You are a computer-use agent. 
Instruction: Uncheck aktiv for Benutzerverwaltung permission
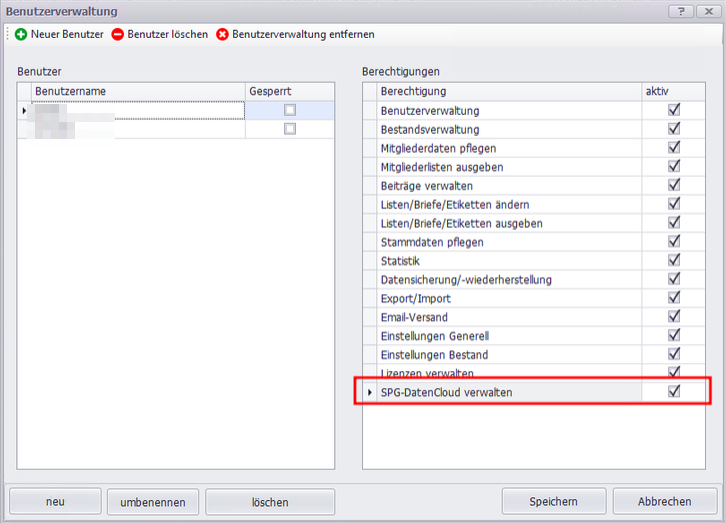[674, 110]
